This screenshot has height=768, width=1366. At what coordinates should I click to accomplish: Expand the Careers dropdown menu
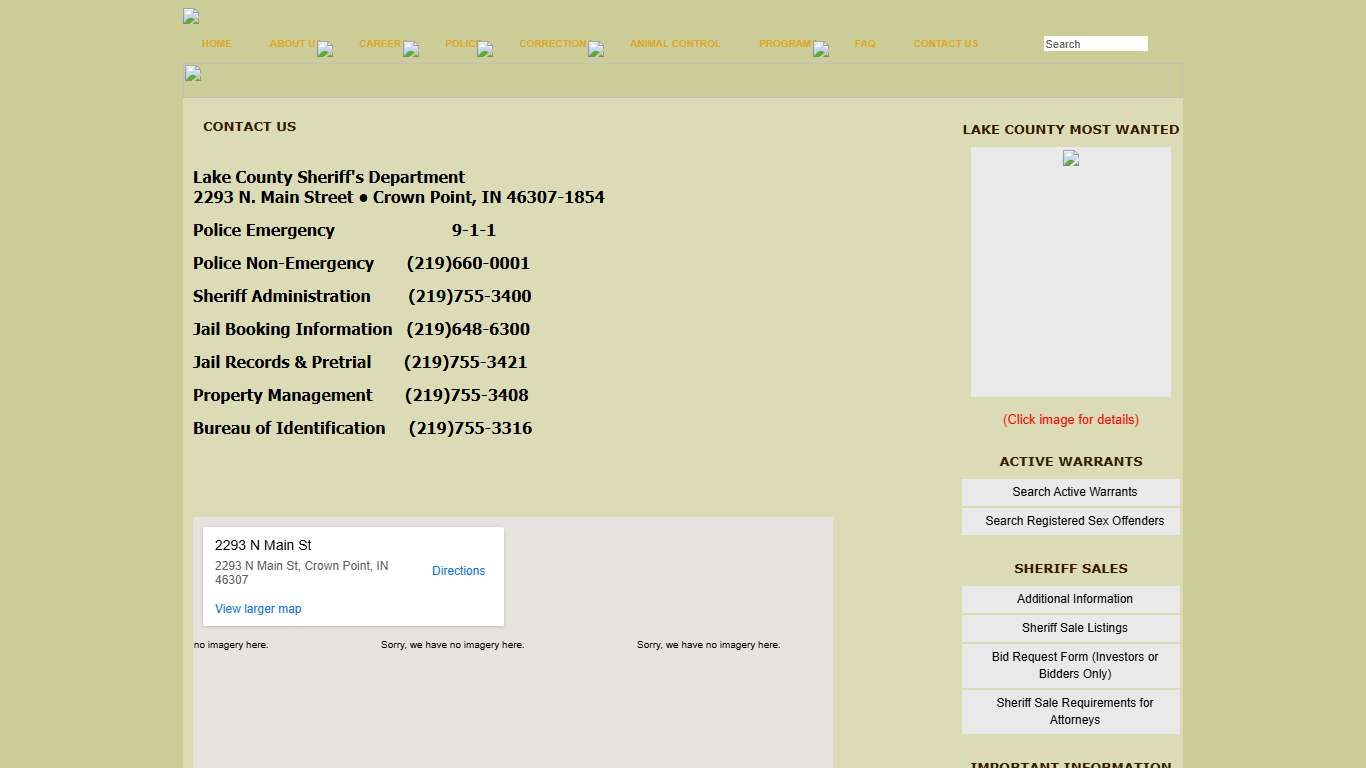click(411, 49)
